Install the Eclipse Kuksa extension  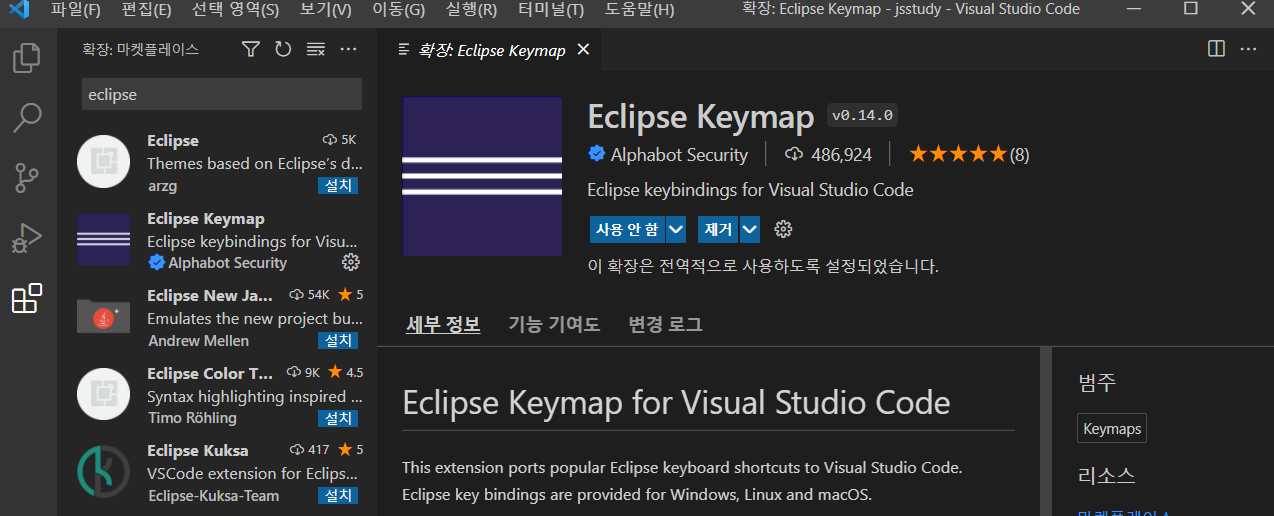click(x=337, y=495)
